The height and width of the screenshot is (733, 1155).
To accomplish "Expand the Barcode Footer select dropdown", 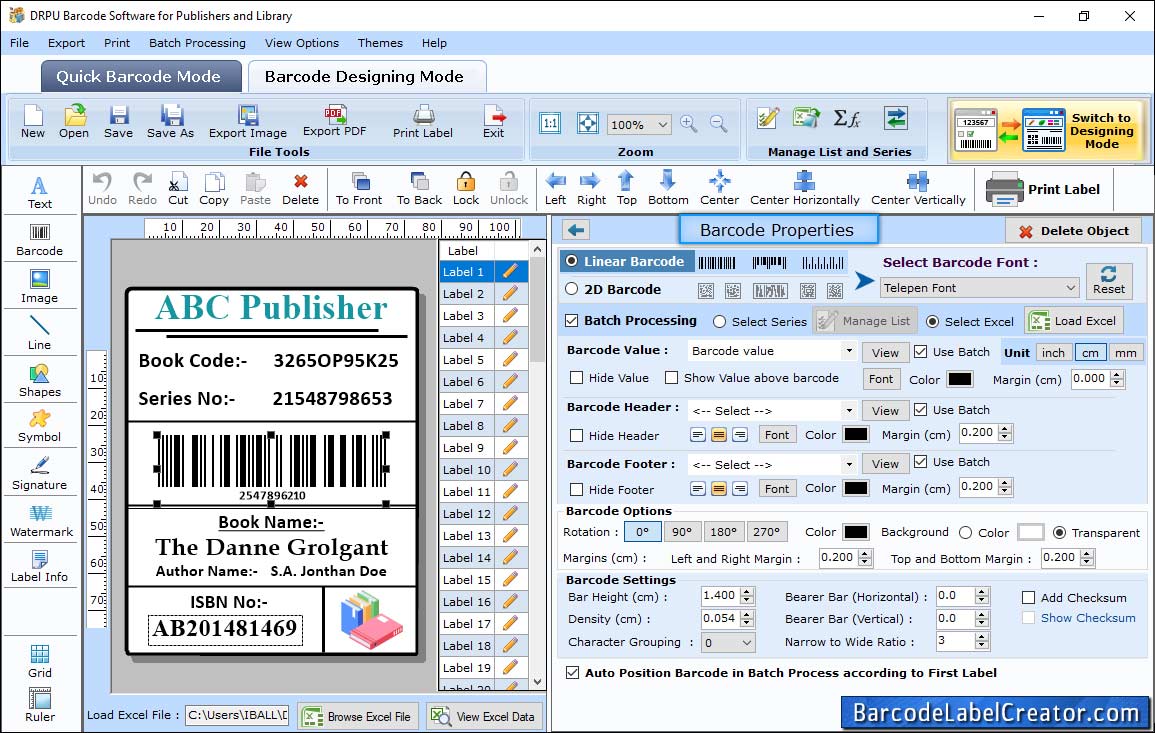I will [849, 464].
